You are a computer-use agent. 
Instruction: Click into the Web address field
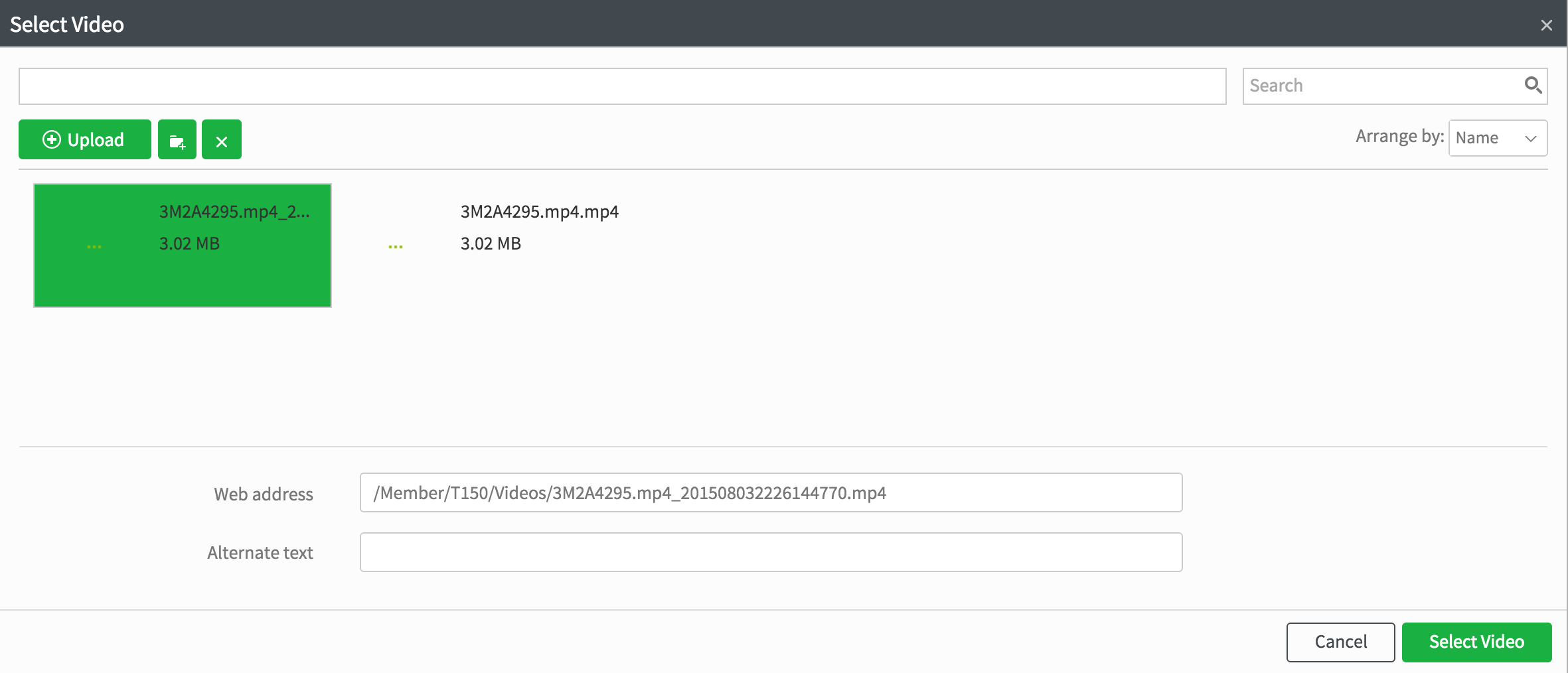[x=771, y=492]
